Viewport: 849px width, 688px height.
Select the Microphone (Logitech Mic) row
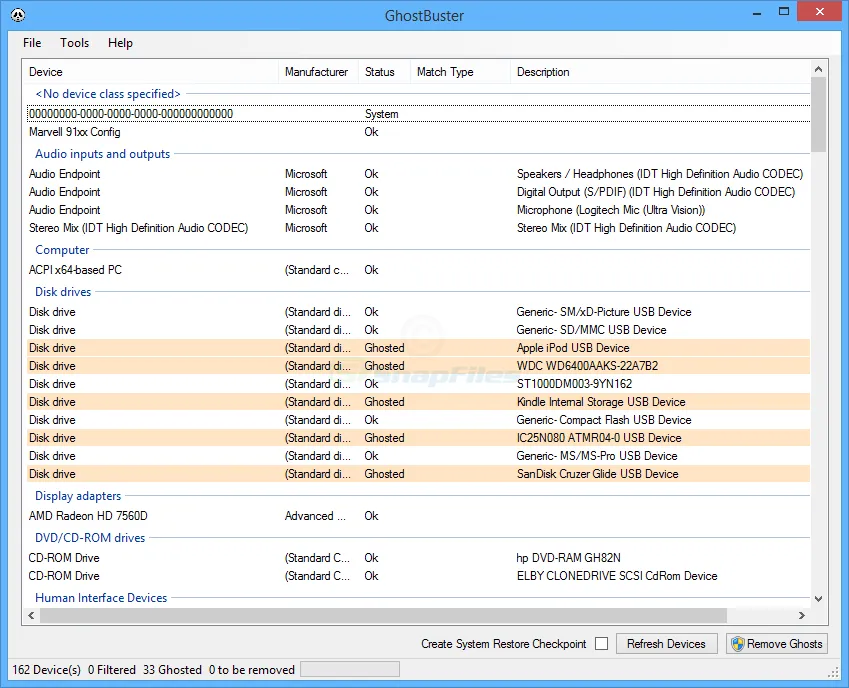point(419,210)
